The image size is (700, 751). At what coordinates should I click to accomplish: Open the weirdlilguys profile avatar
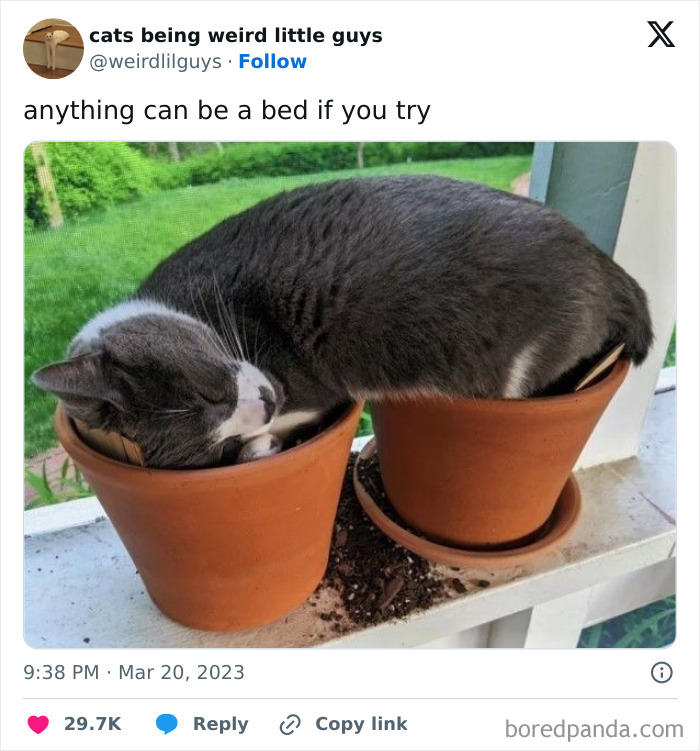coord(53,48)
